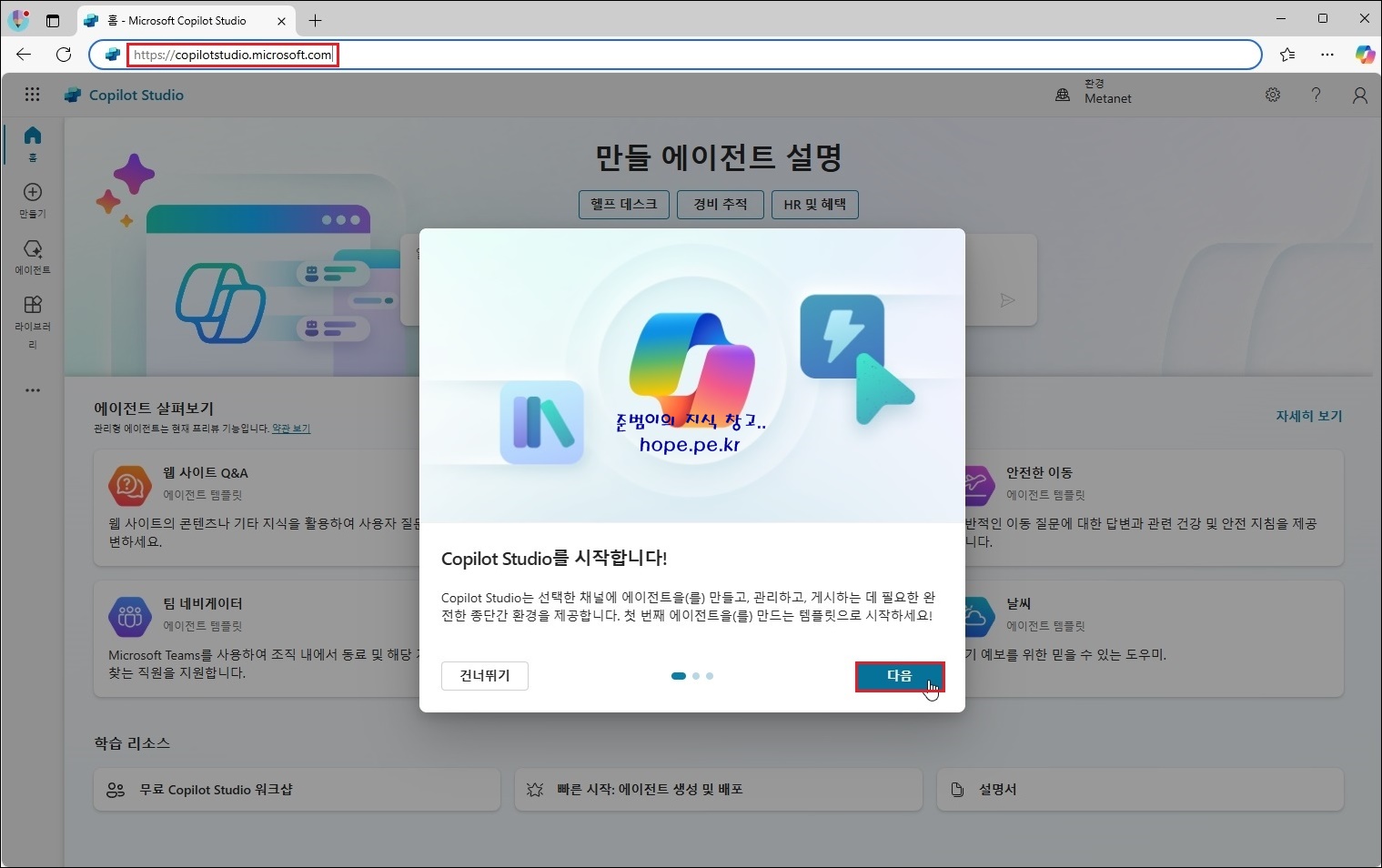Open the help question mark icon
This screenshot has width=1382, height=868.
[1316, 95]
